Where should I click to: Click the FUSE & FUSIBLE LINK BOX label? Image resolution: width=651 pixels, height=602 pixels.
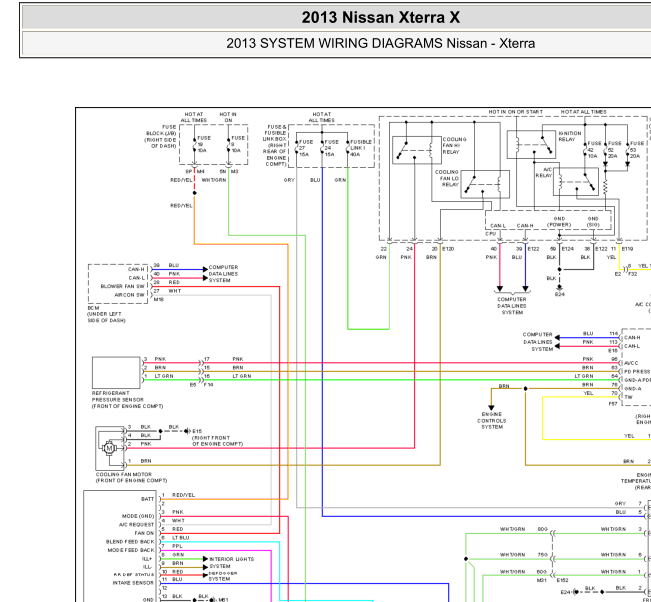point(274,146)
